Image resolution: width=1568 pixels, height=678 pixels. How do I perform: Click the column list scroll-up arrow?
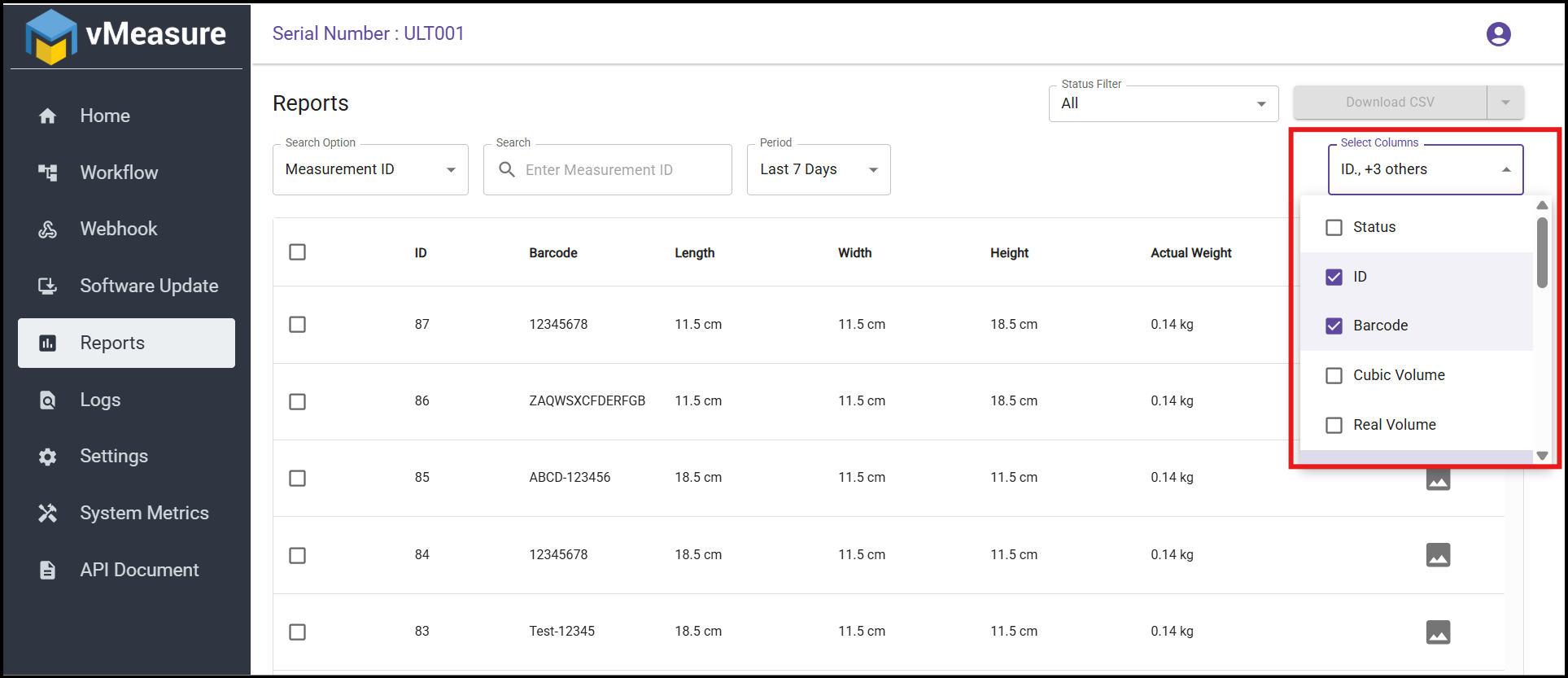pos(1542,205)
